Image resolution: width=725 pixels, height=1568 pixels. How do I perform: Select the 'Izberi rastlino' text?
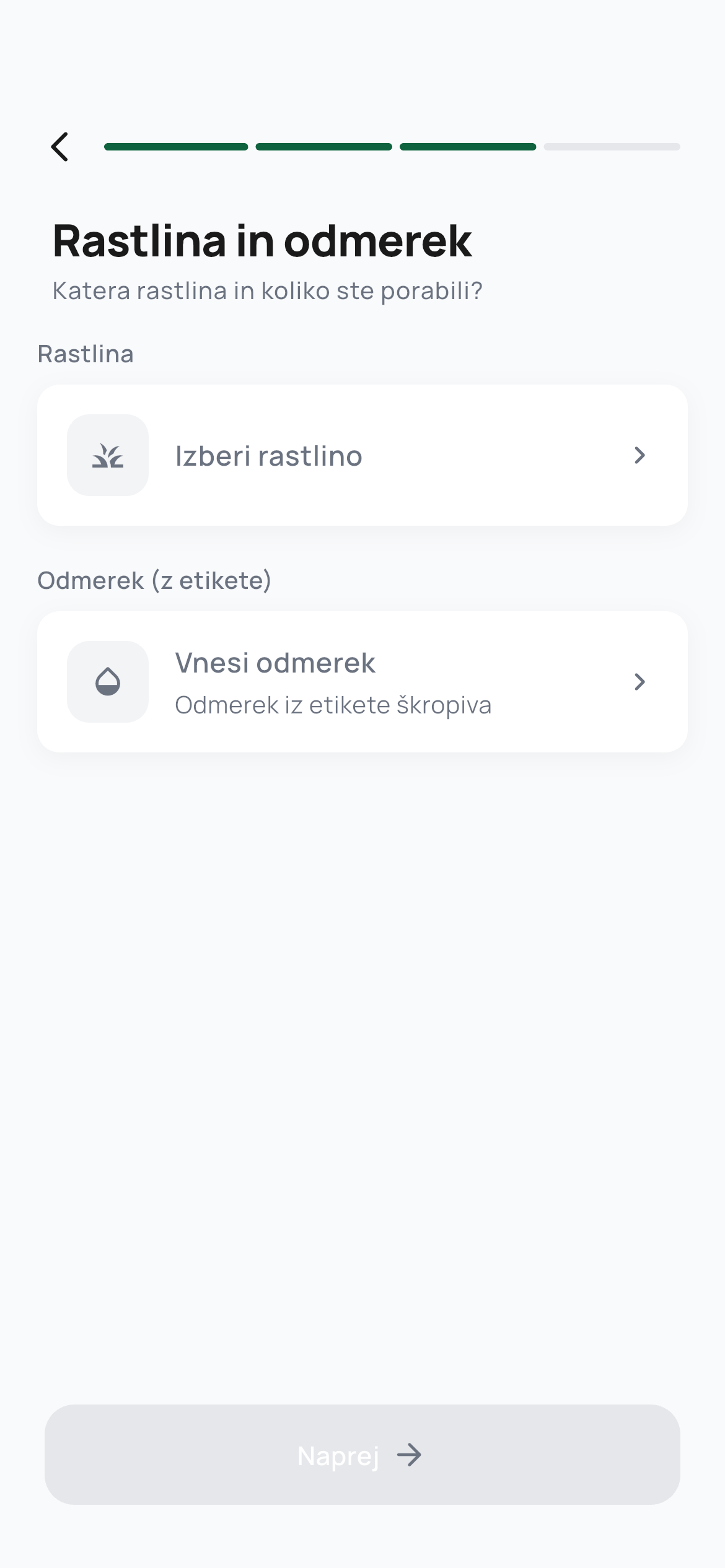click(x=268, y=456)
